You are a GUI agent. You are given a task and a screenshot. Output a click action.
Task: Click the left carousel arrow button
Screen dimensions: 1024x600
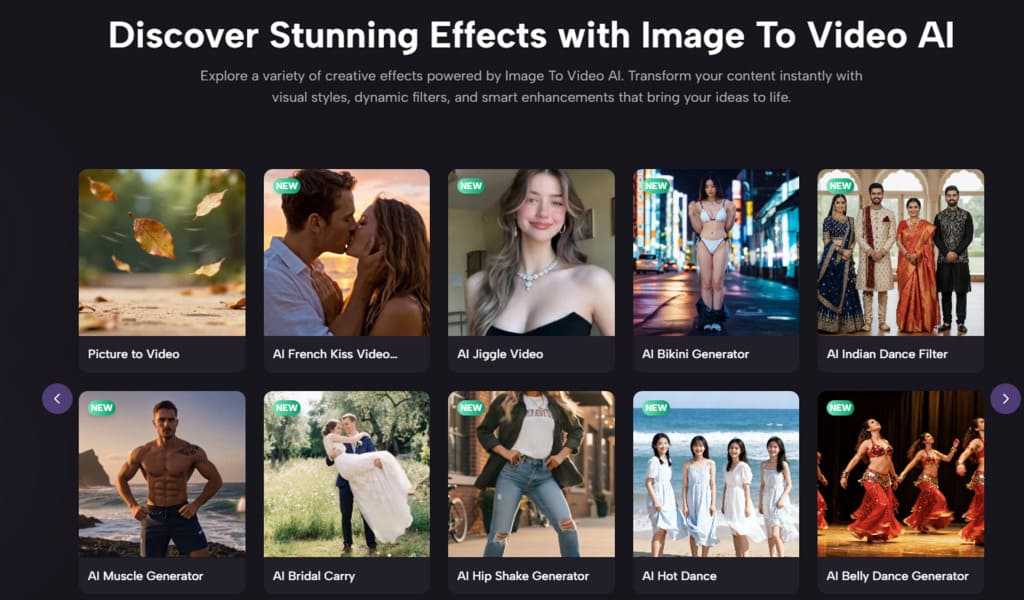pos(57,399)
